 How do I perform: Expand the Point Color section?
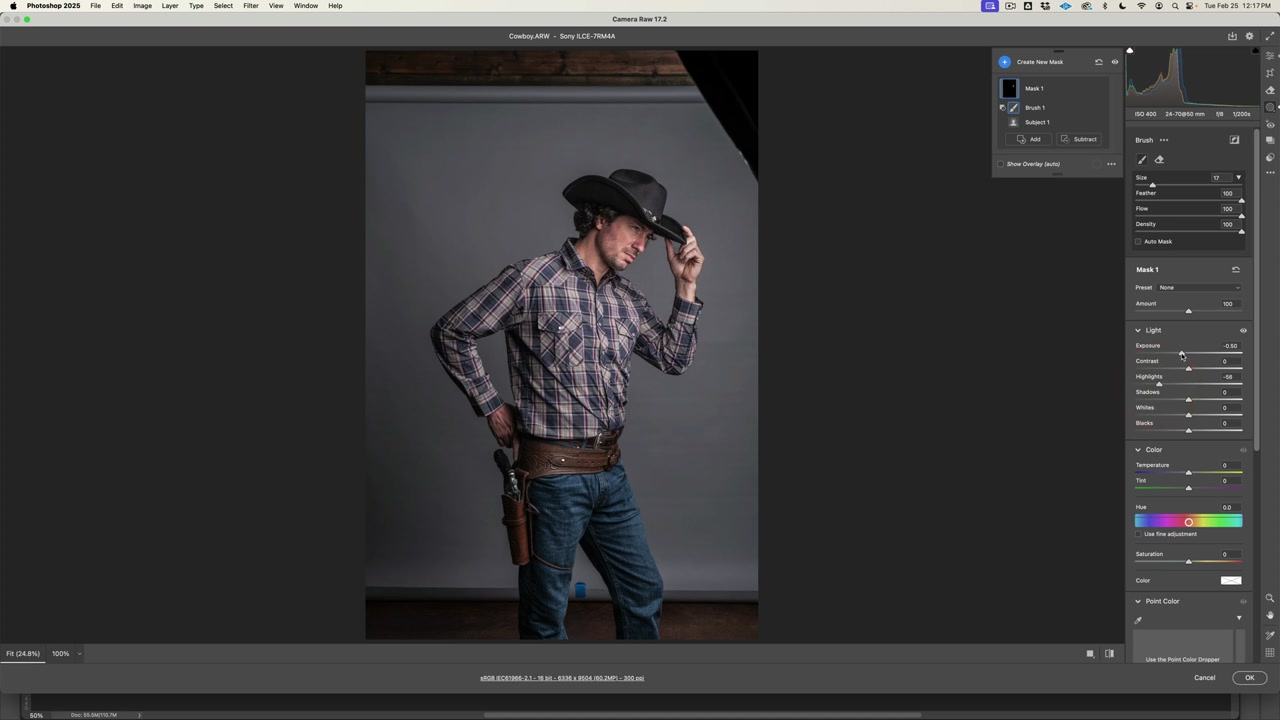click(x=1137, y=601)
